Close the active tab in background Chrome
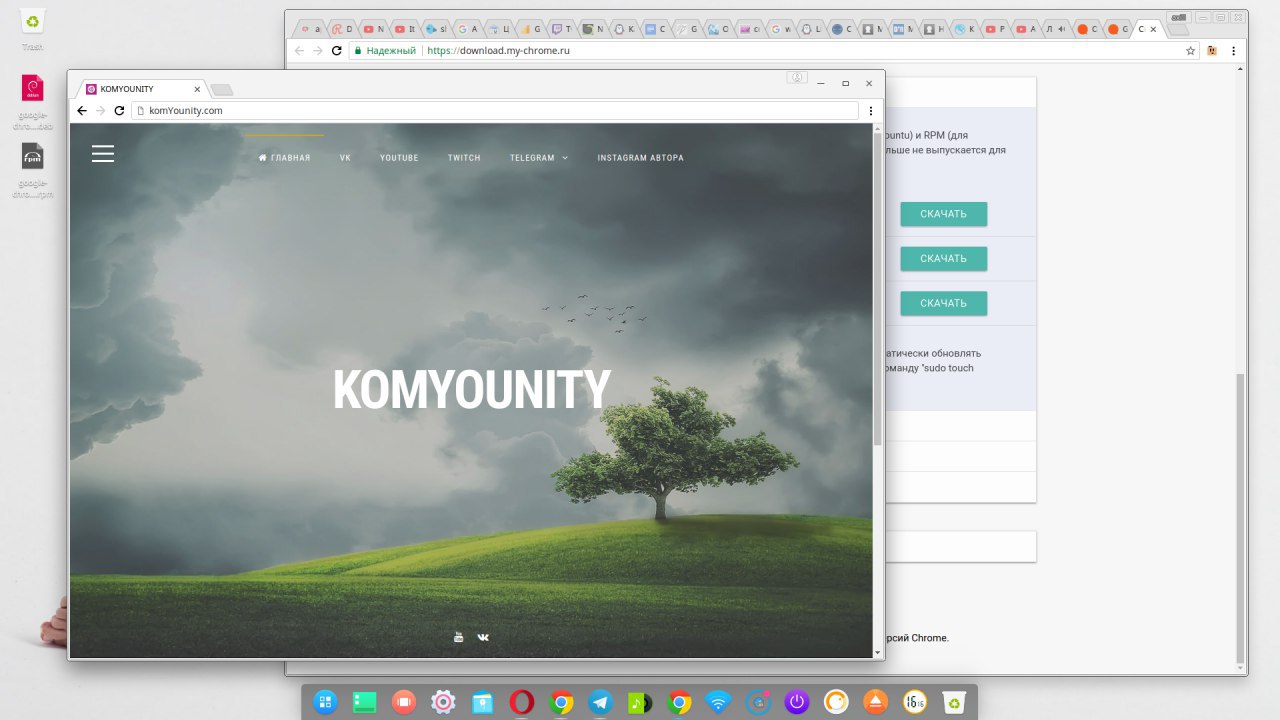This screenshot has height=720, width=1280. (x=1153, y=29)
